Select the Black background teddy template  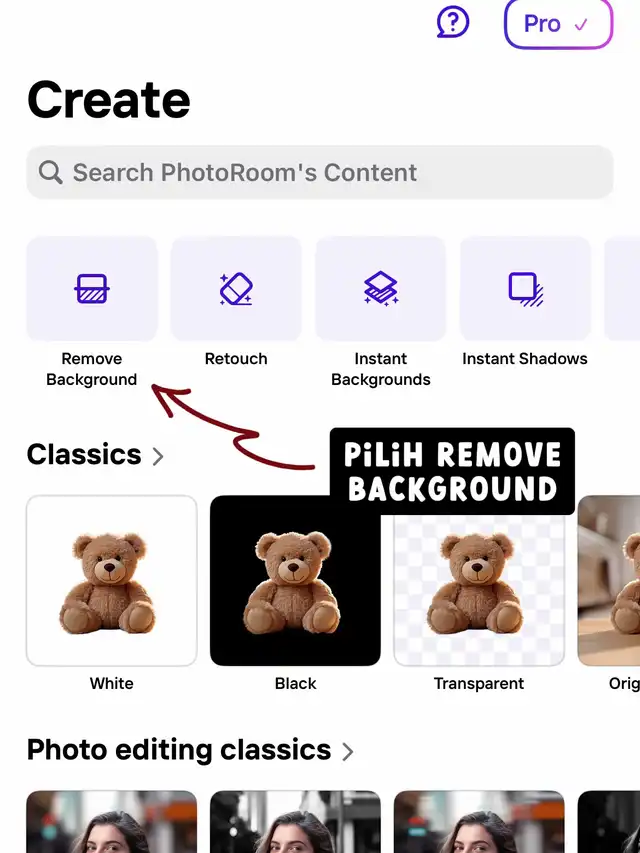pos(295,580)
